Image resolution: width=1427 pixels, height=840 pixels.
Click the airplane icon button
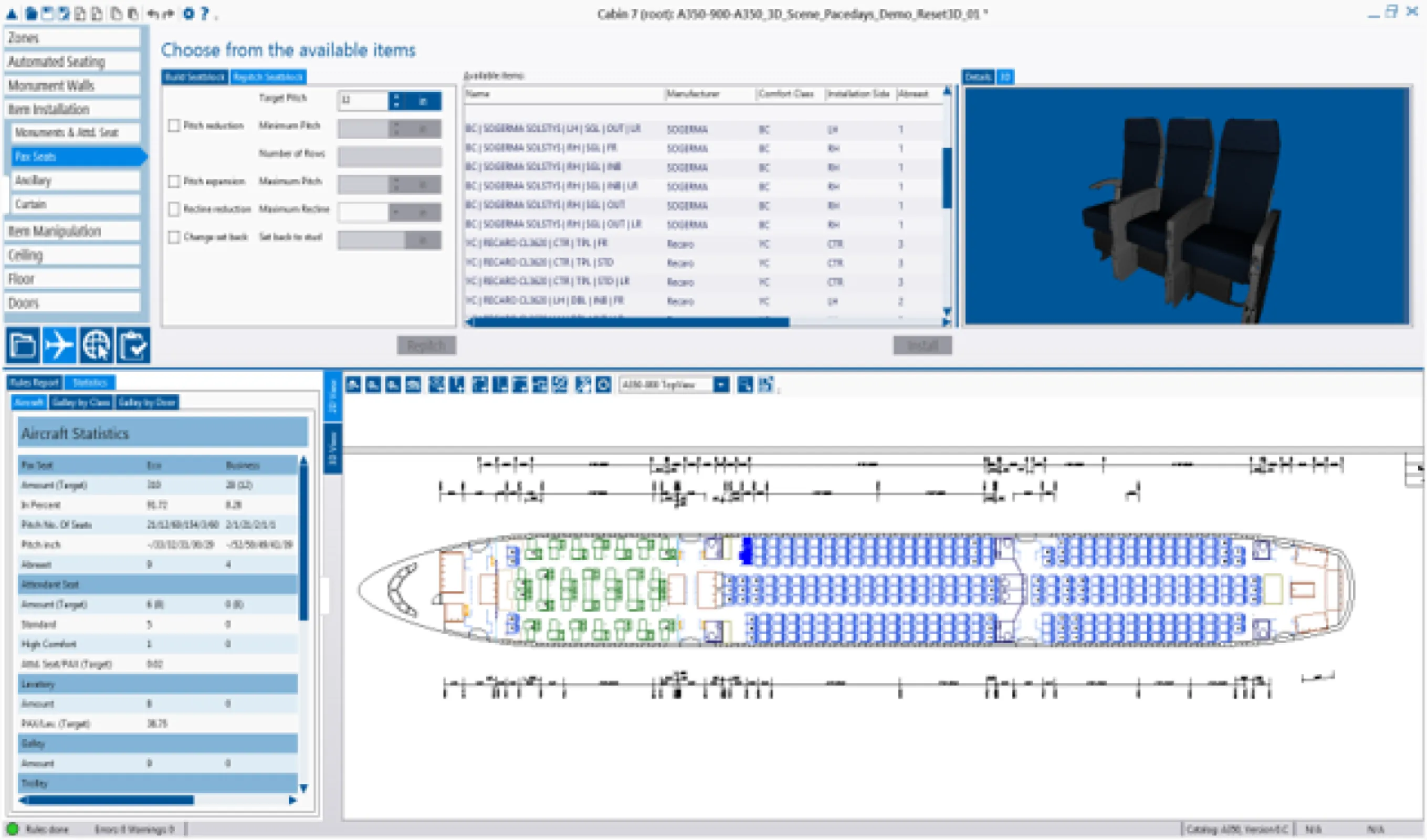59,345
